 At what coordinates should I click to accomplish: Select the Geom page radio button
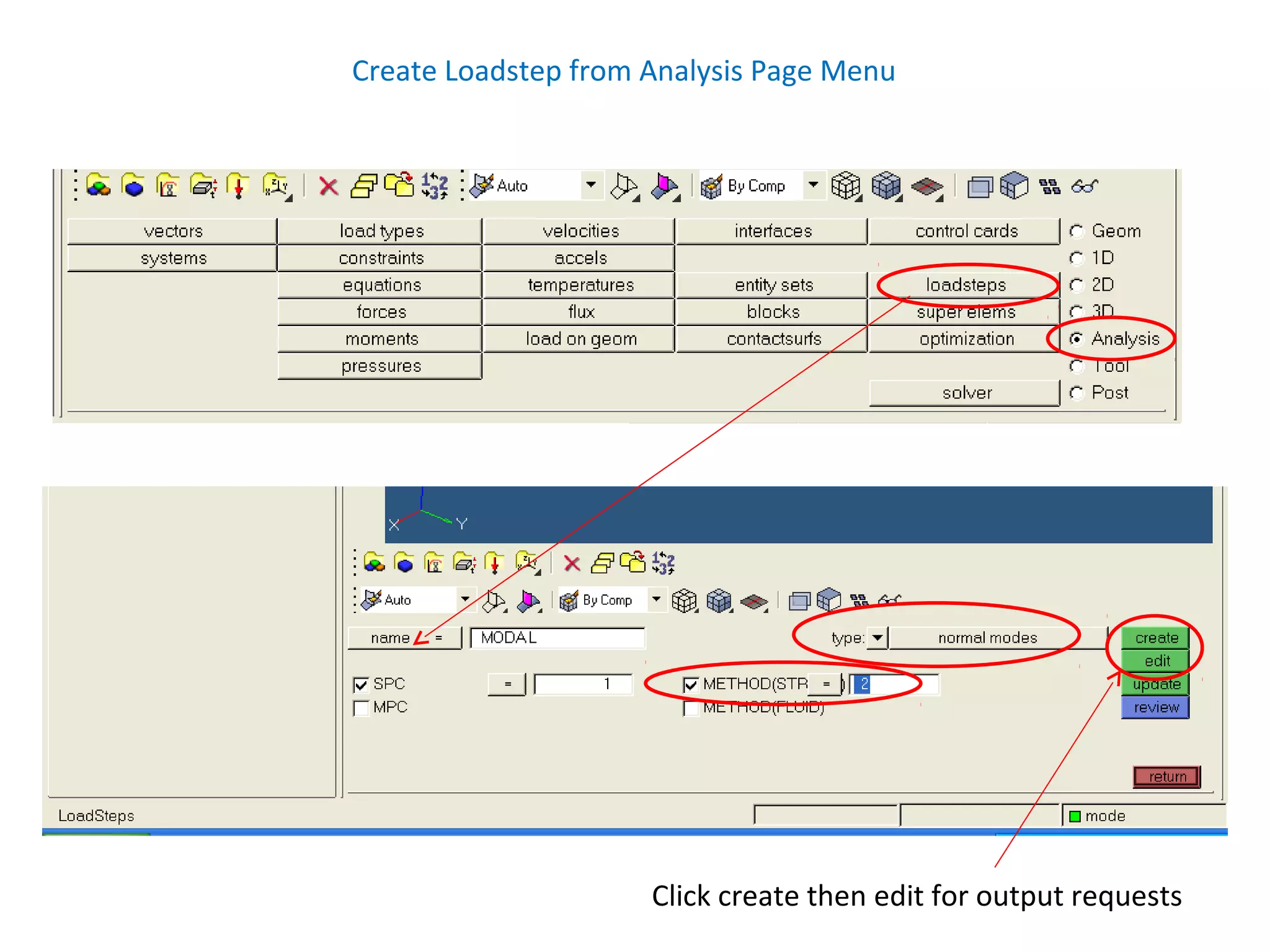(x=1077, y=231)
